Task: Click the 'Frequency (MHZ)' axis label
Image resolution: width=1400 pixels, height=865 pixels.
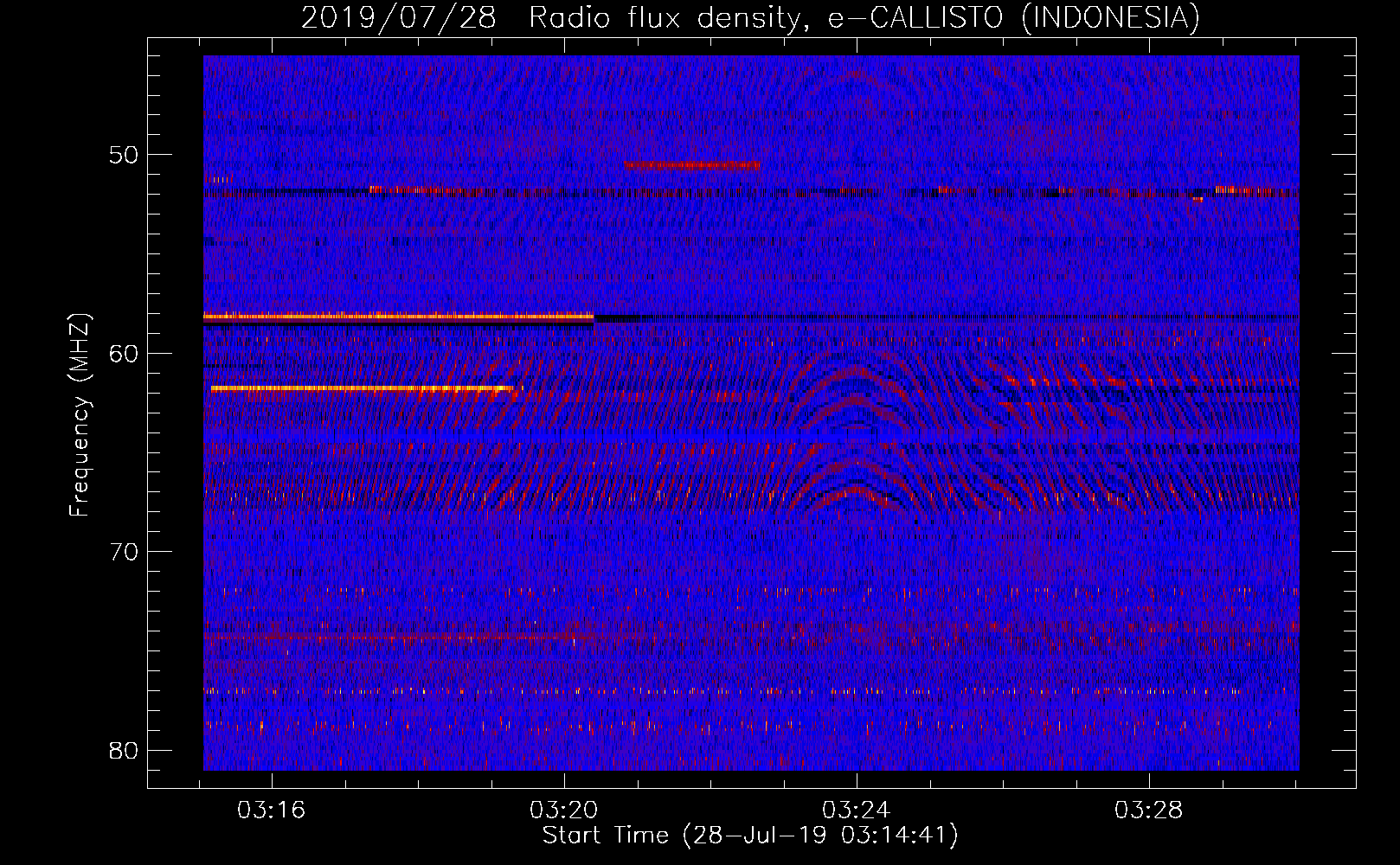Action: coord(80,415)
